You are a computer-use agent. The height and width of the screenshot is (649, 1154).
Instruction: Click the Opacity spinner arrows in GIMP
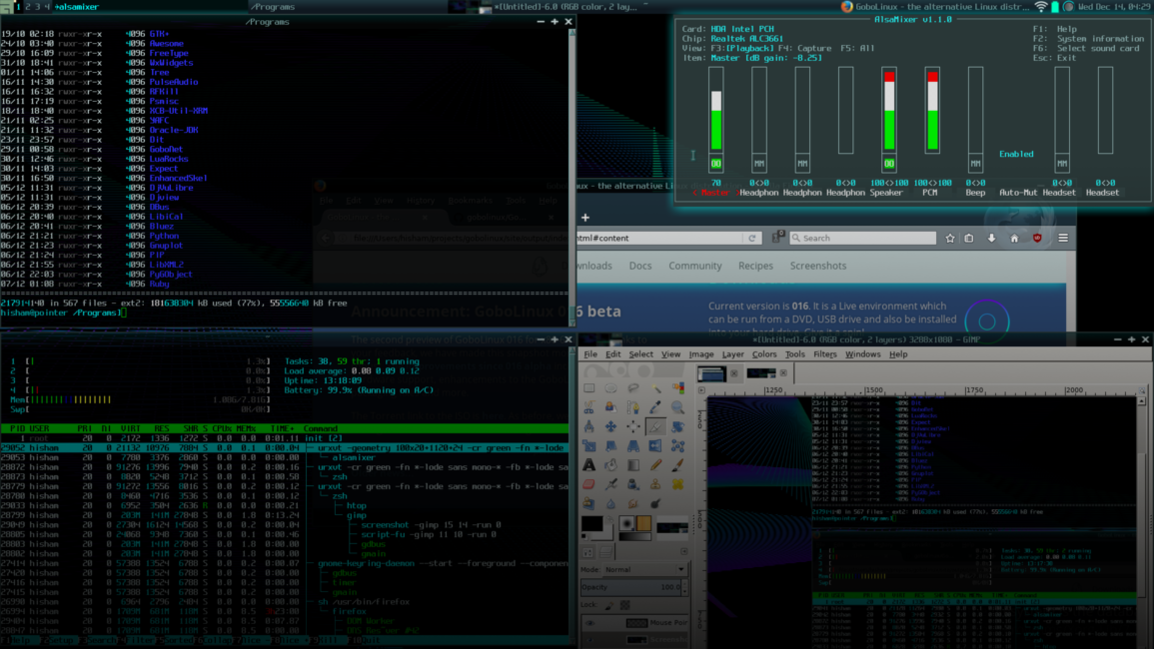[x=684, y=587]
